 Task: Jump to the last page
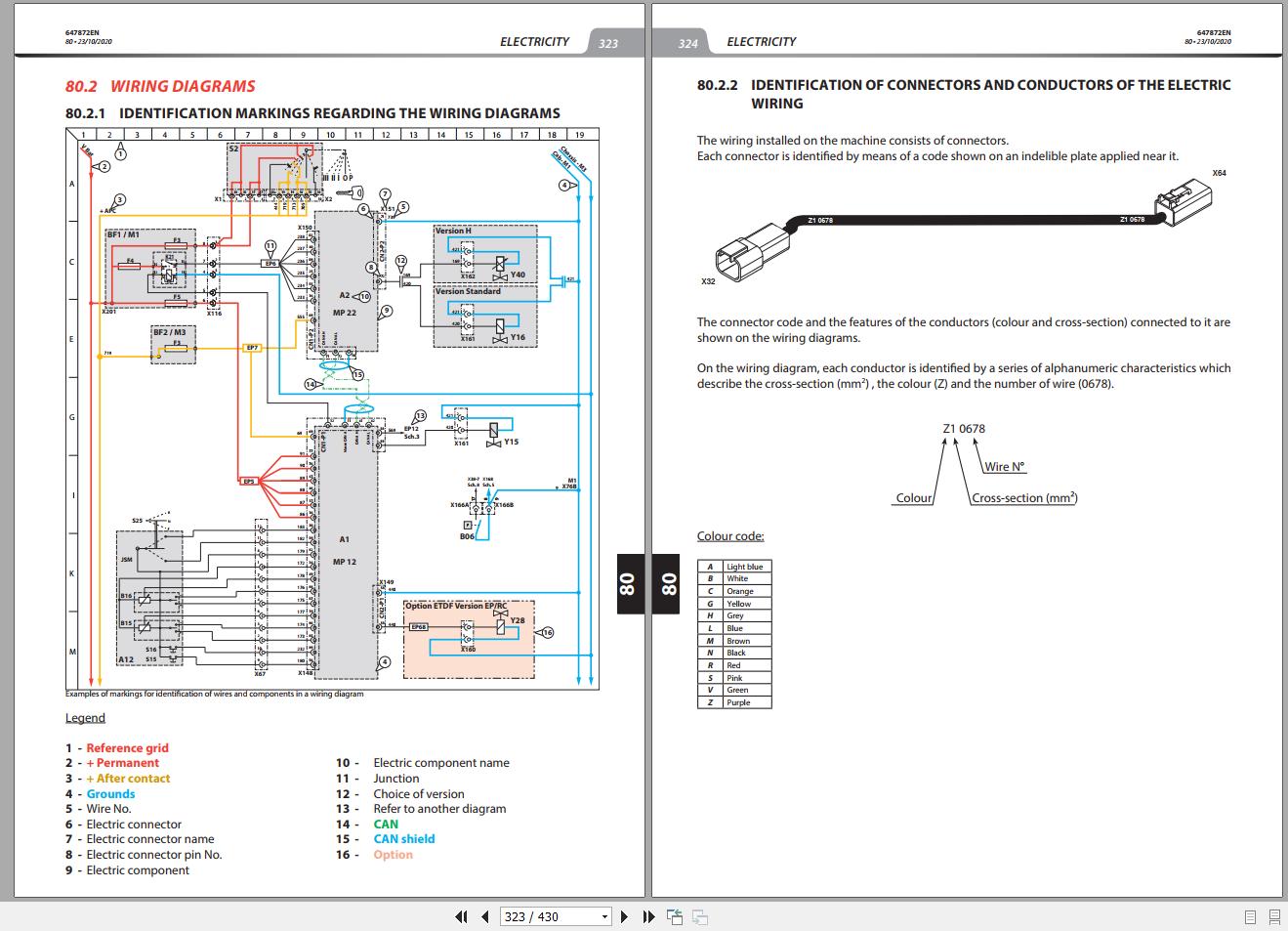(648, 916)
